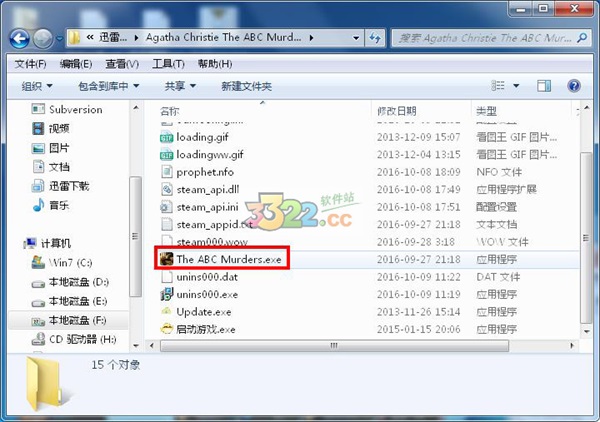Open the 文件(F) menu
Image resolution: width=600 pixels, height=422 pixels.
pyautogui.click(x=31, y=64)
